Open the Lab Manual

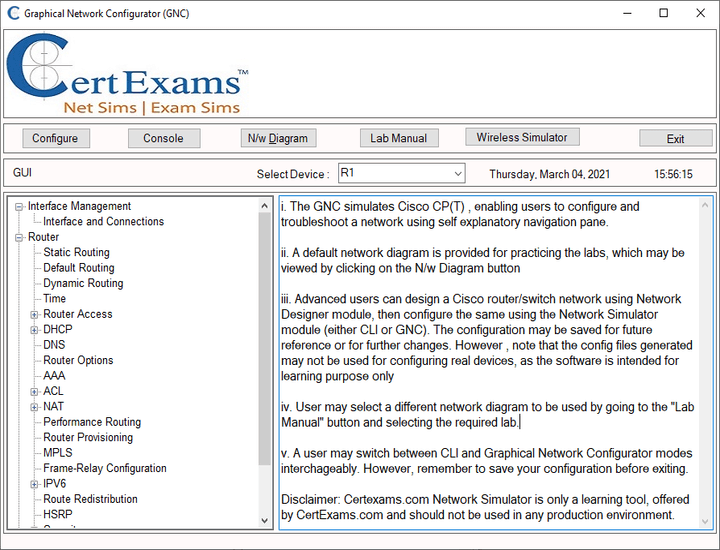(399, 138)
